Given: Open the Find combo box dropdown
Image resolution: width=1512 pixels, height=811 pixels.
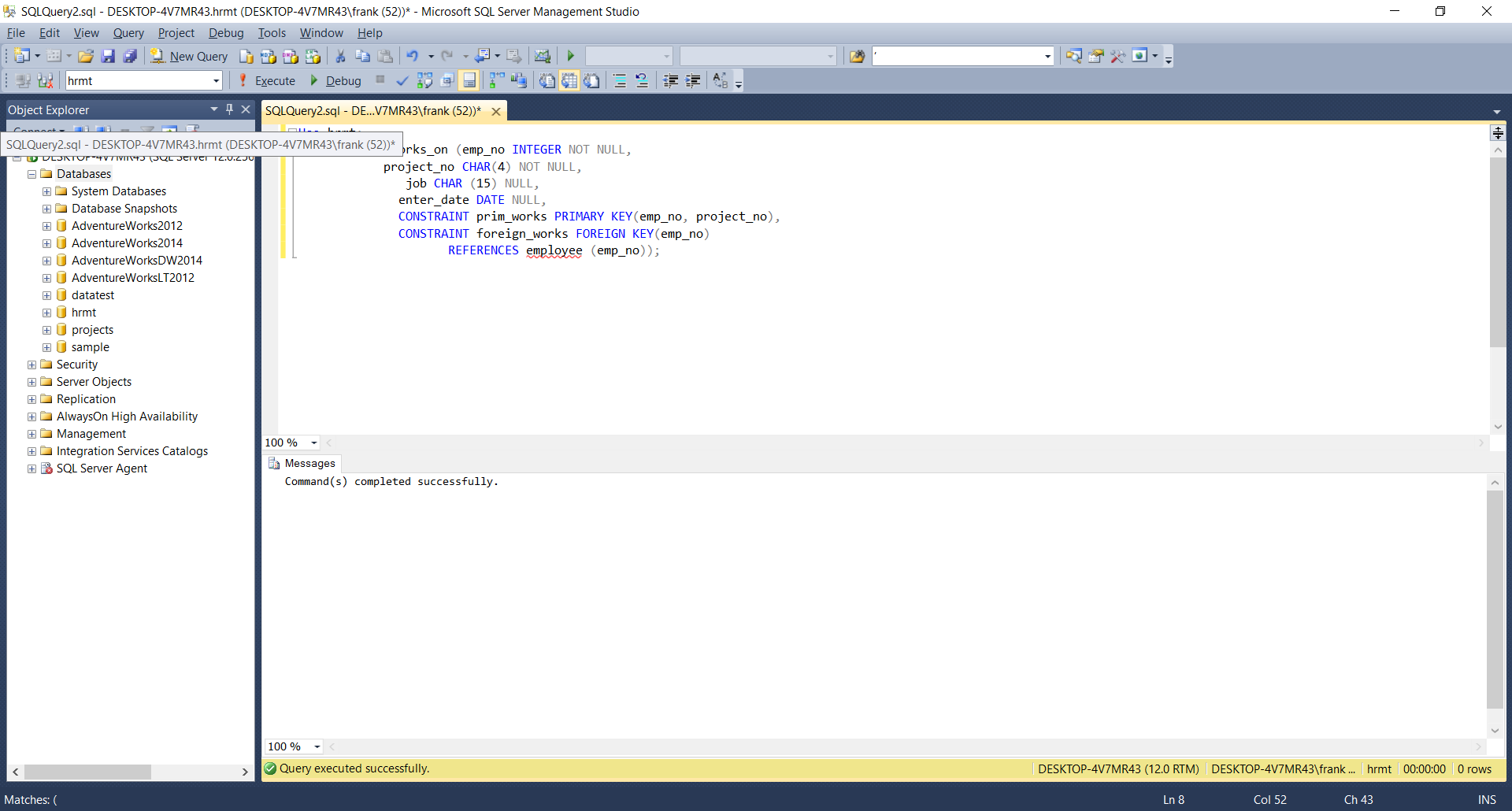Looking at the screenshot, I should [x=1047, y=56].
